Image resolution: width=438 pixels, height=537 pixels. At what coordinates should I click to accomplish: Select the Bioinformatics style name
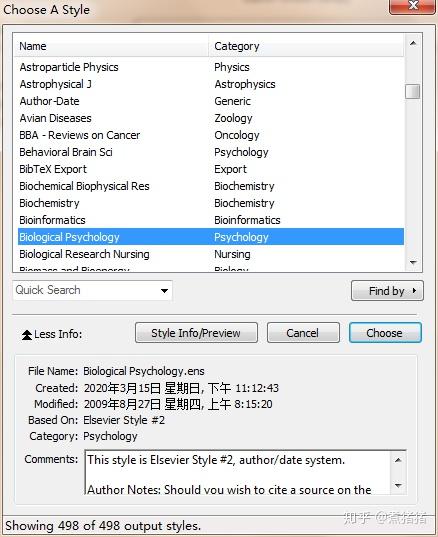[52, 220]
